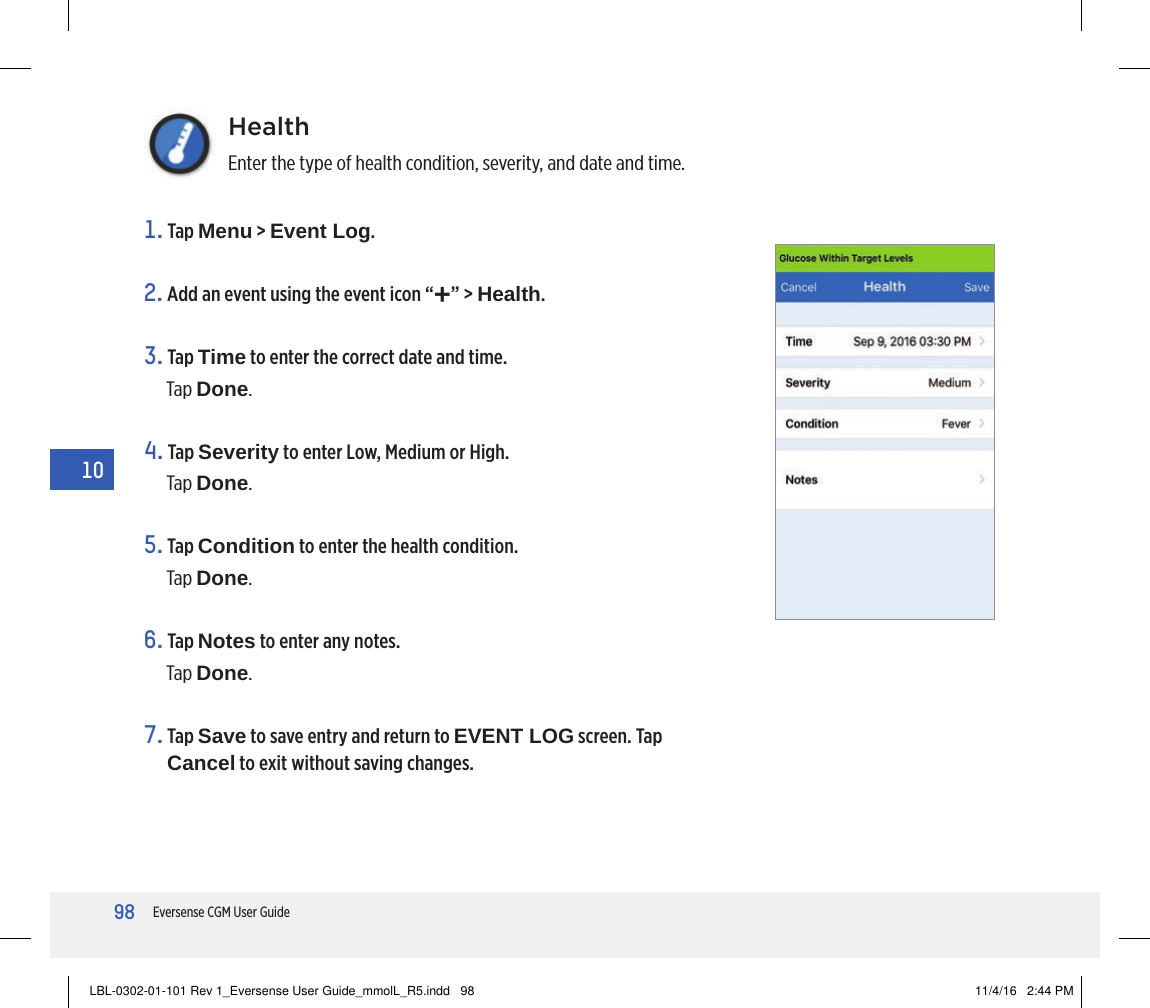Open the Time row chevron
This screenshot has height=1008, width=1150.
(x=981, y=341)
